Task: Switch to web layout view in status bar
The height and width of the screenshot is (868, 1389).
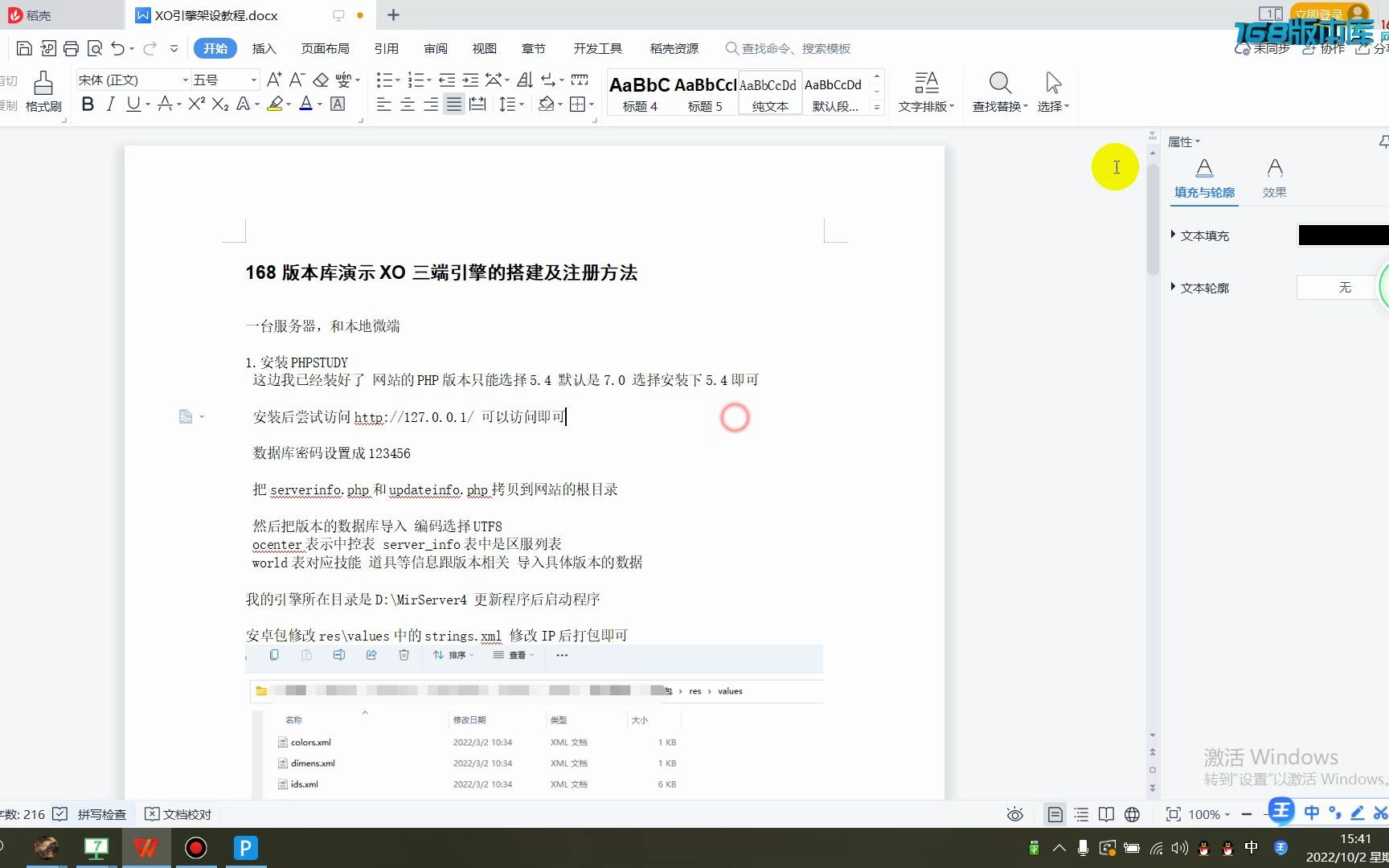Action: coord(1132,814)
